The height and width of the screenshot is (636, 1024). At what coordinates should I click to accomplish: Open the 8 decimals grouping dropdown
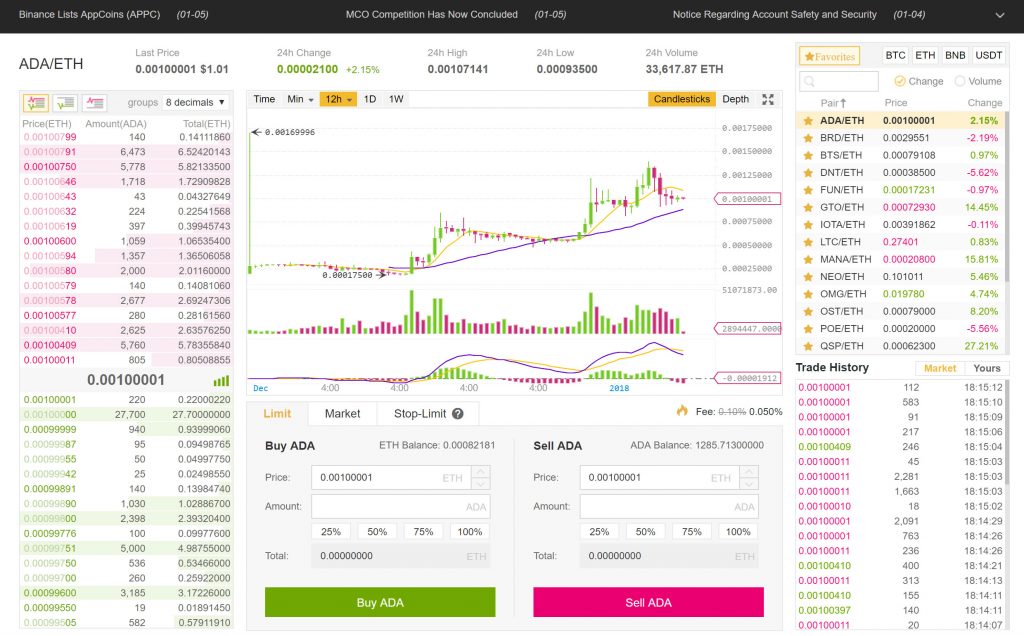tap(195, 103)
